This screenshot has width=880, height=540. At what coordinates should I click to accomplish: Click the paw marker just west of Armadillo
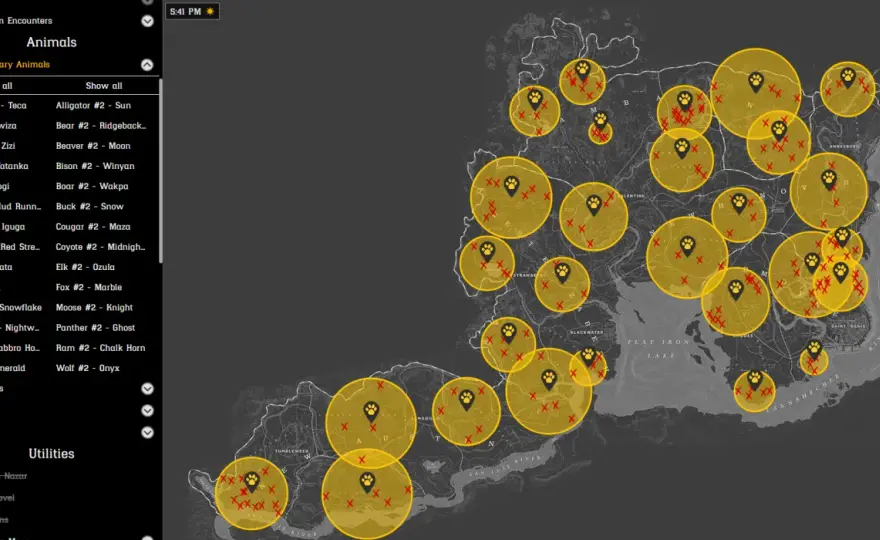[371, 412]
